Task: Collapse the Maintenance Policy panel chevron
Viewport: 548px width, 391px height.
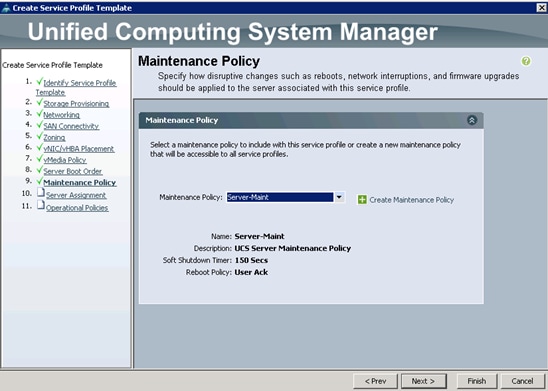Action: click(x=472, y=120)
